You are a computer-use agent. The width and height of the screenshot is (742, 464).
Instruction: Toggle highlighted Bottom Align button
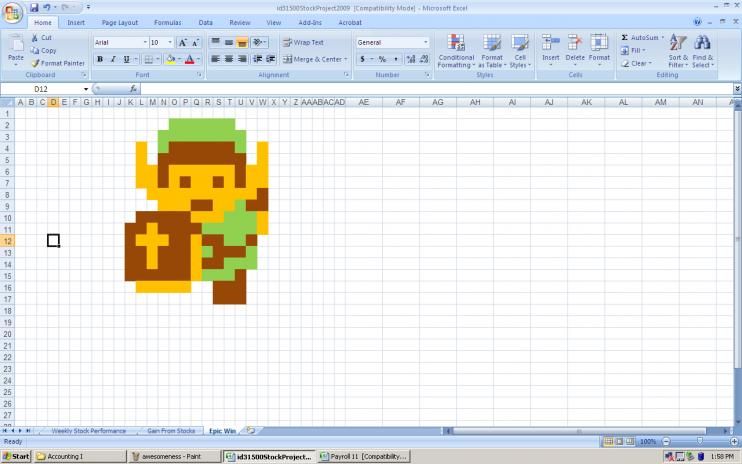tap(242, 43)
